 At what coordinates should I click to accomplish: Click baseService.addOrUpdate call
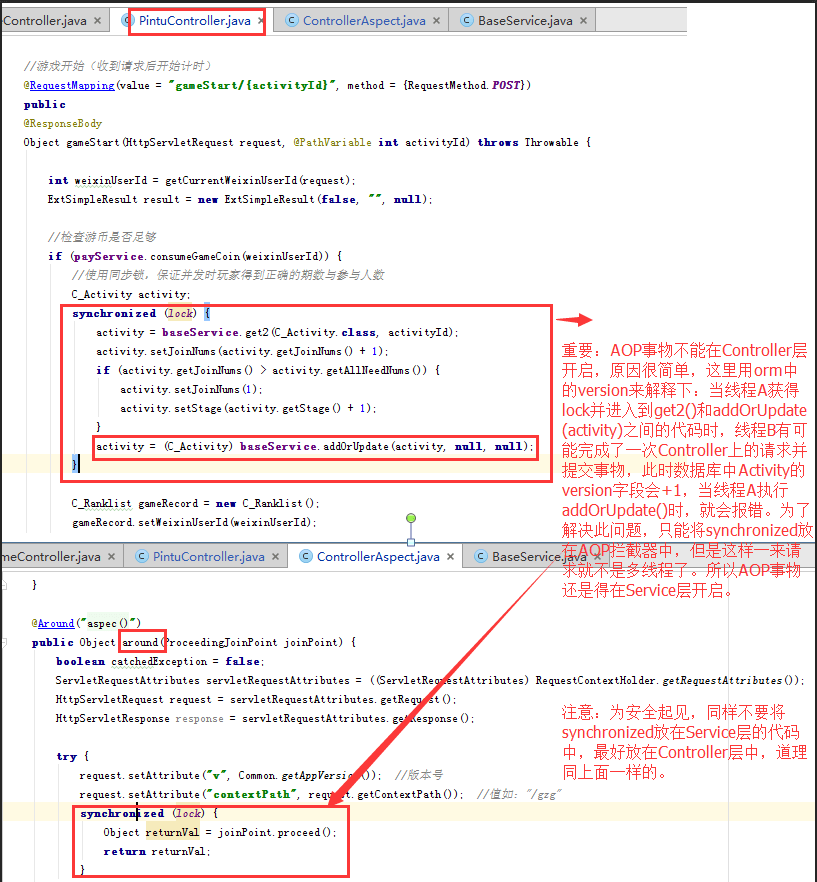(x=385, y=447)
